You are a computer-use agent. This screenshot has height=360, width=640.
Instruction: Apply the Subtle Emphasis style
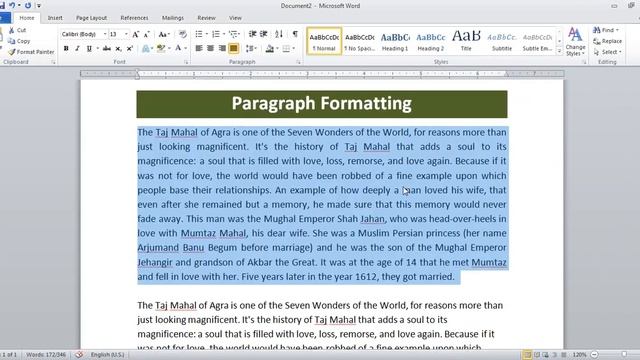pyautogui.click(x=537, y=41)
